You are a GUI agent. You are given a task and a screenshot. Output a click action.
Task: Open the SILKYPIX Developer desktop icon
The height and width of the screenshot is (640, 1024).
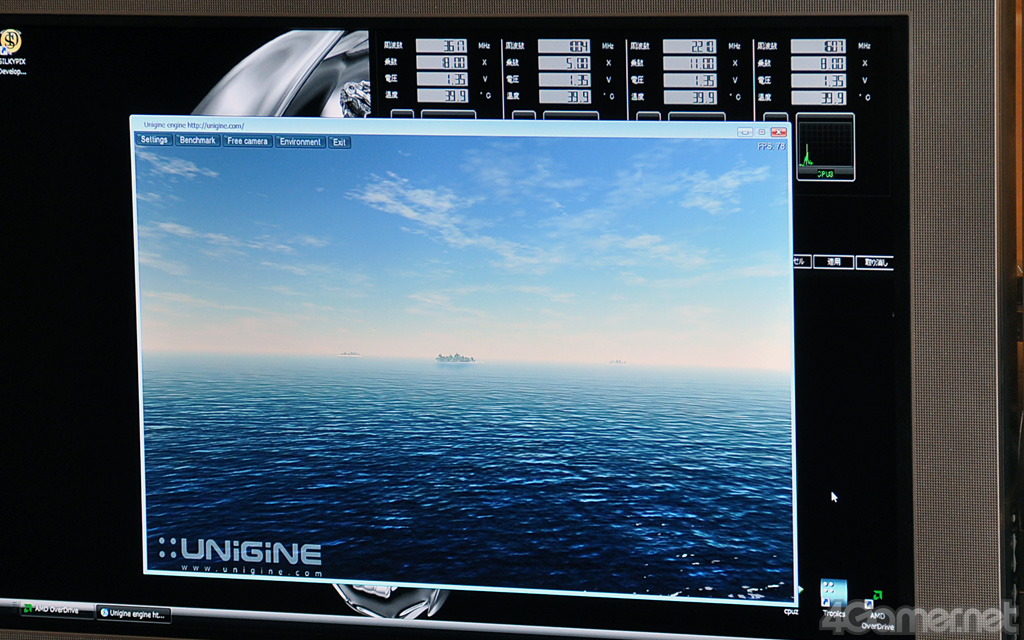[x=11, y=53]
